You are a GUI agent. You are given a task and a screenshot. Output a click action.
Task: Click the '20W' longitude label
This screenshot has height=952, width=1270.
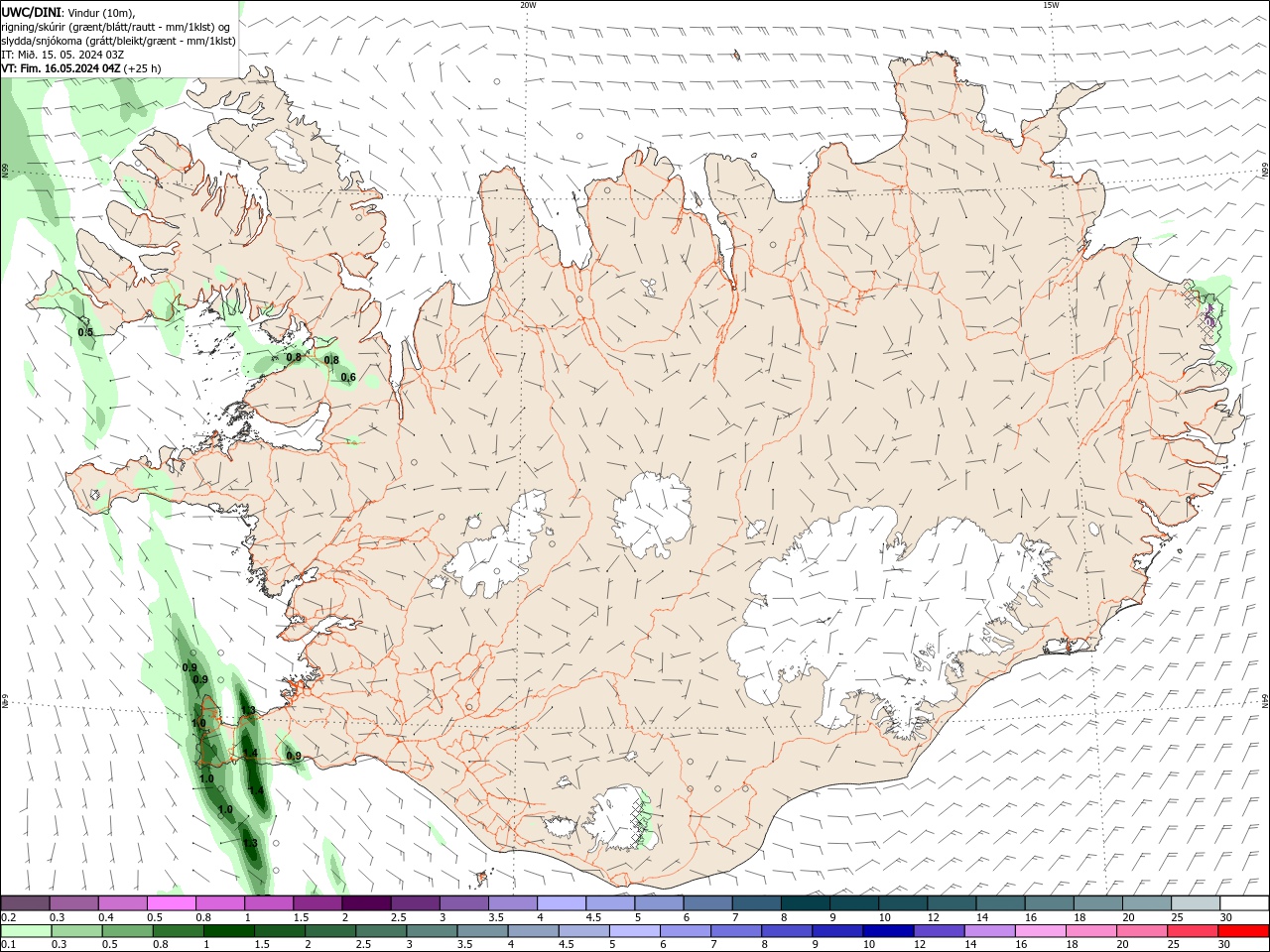pos(528,5)
